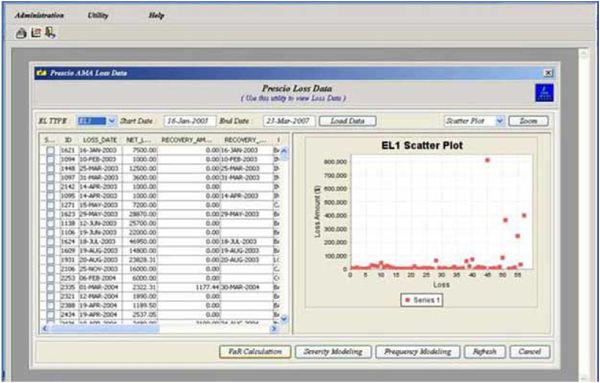Open the Utility menu
The height and width of the screenshot is (383, 600).
(98, 16)
